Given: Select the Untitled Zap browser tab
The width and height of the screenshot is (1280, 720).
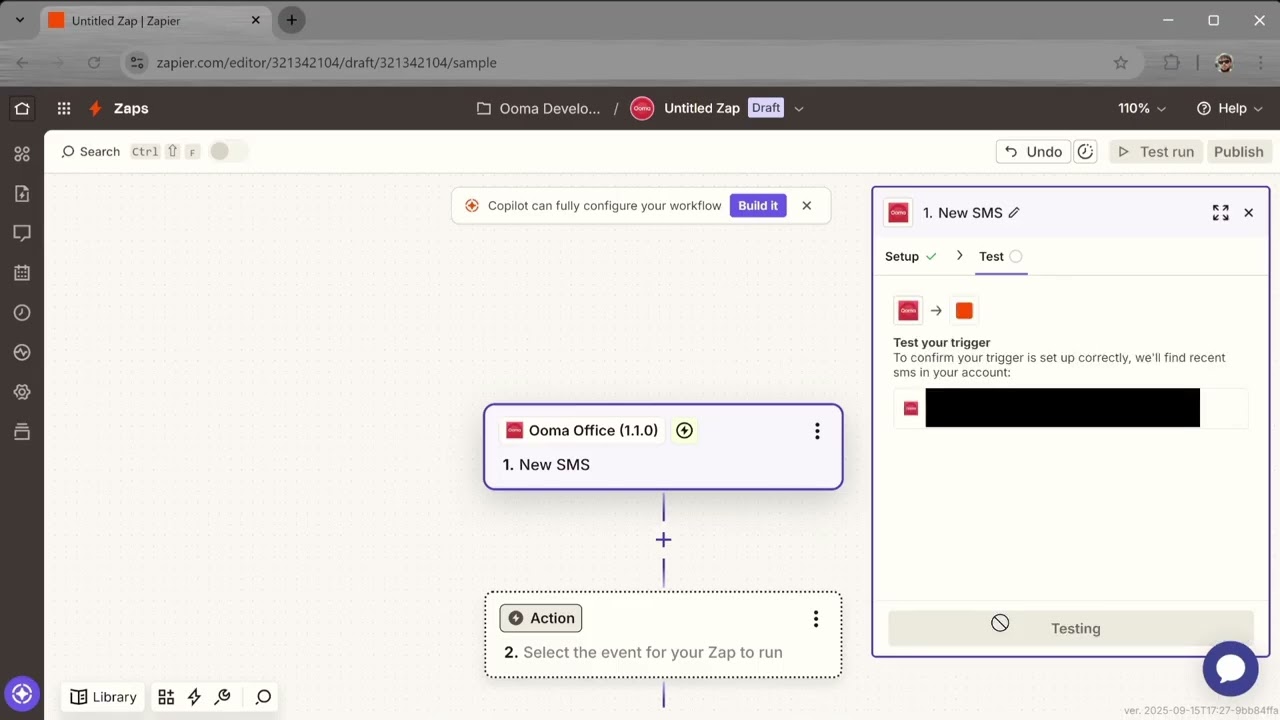Looking at the screenshot, I should coord(155,20).
